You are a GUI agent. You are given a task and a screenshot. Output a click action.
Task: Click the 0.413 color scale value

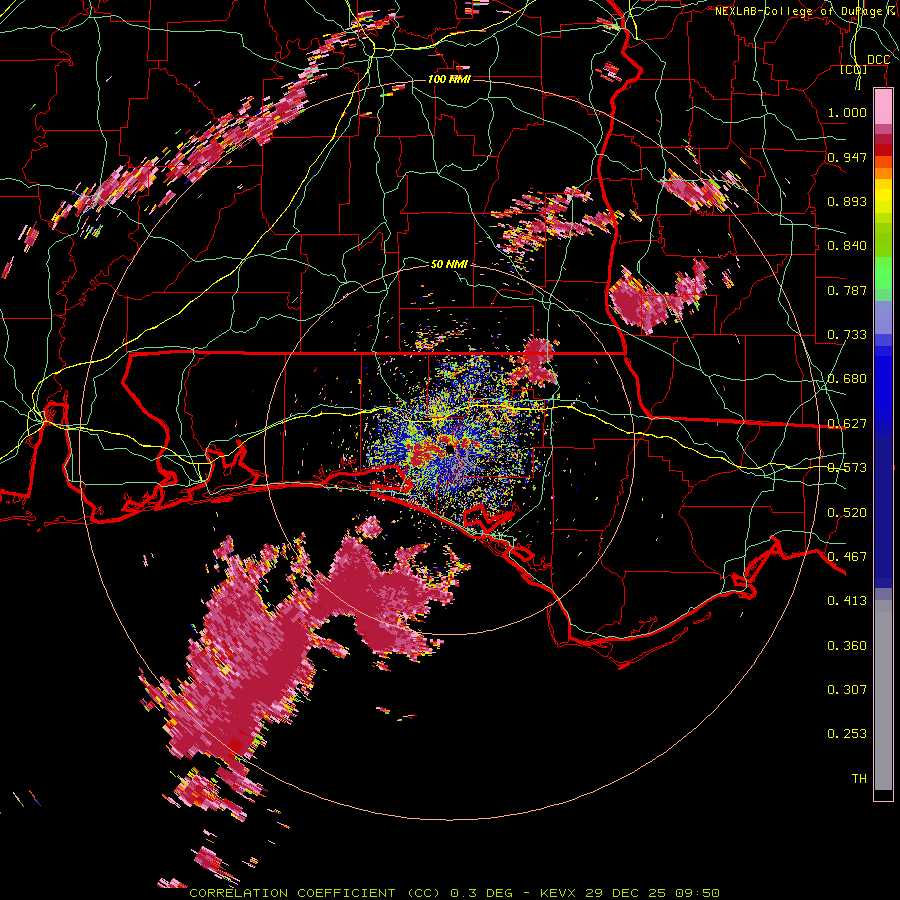click(x=847, y=601)
